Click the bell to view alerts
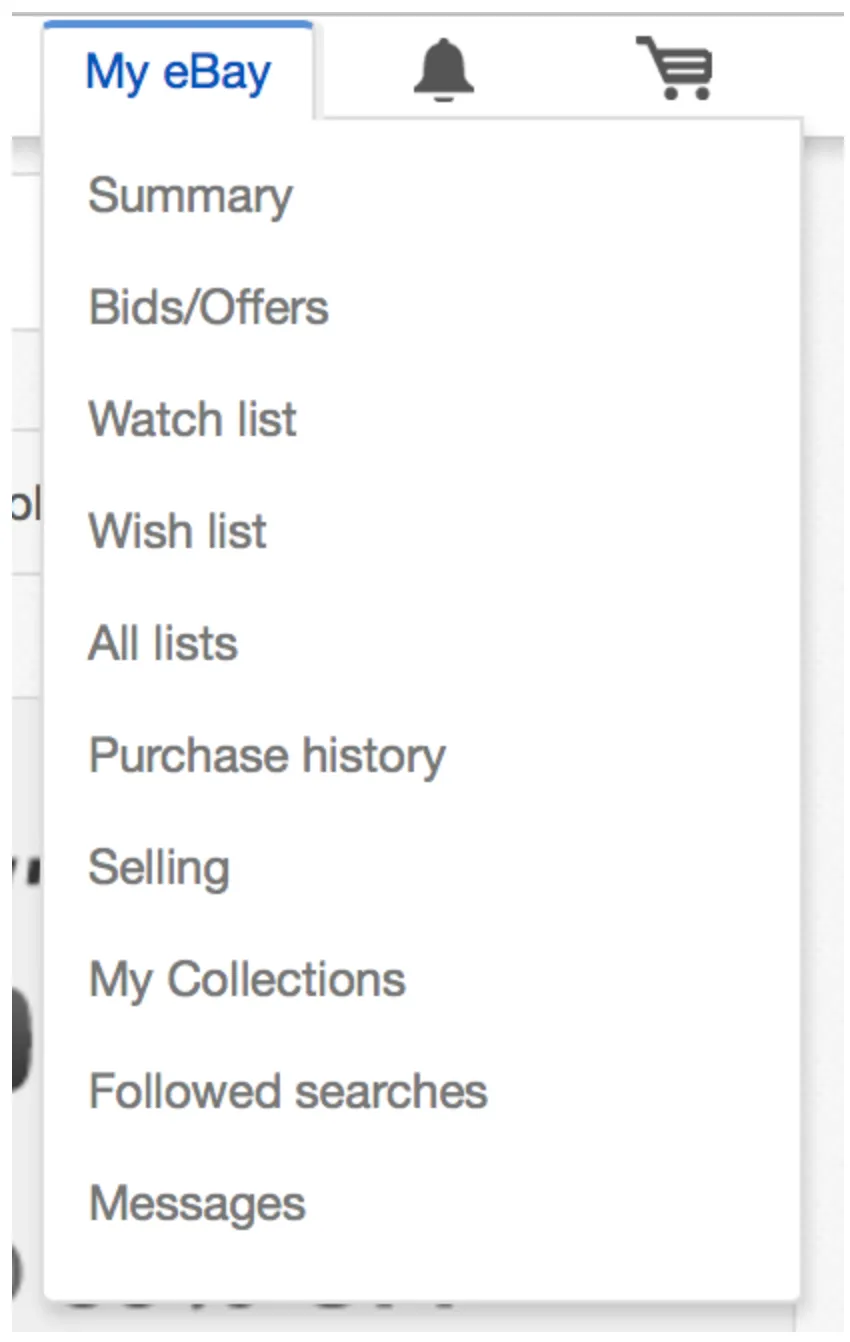850x1342 pixels. point(443,69)
